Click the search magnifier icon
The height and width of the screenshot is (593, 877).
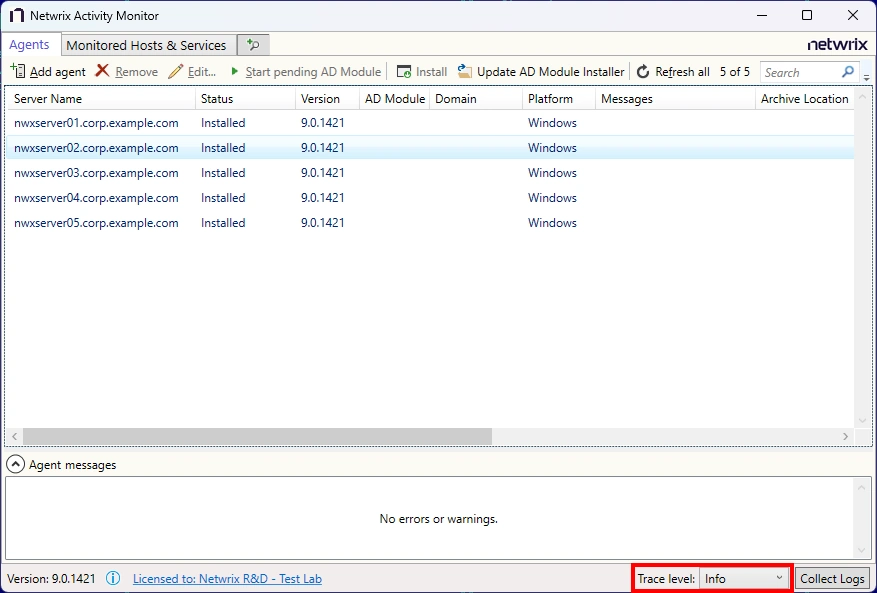pyautogui.click(x=847, y=71)
